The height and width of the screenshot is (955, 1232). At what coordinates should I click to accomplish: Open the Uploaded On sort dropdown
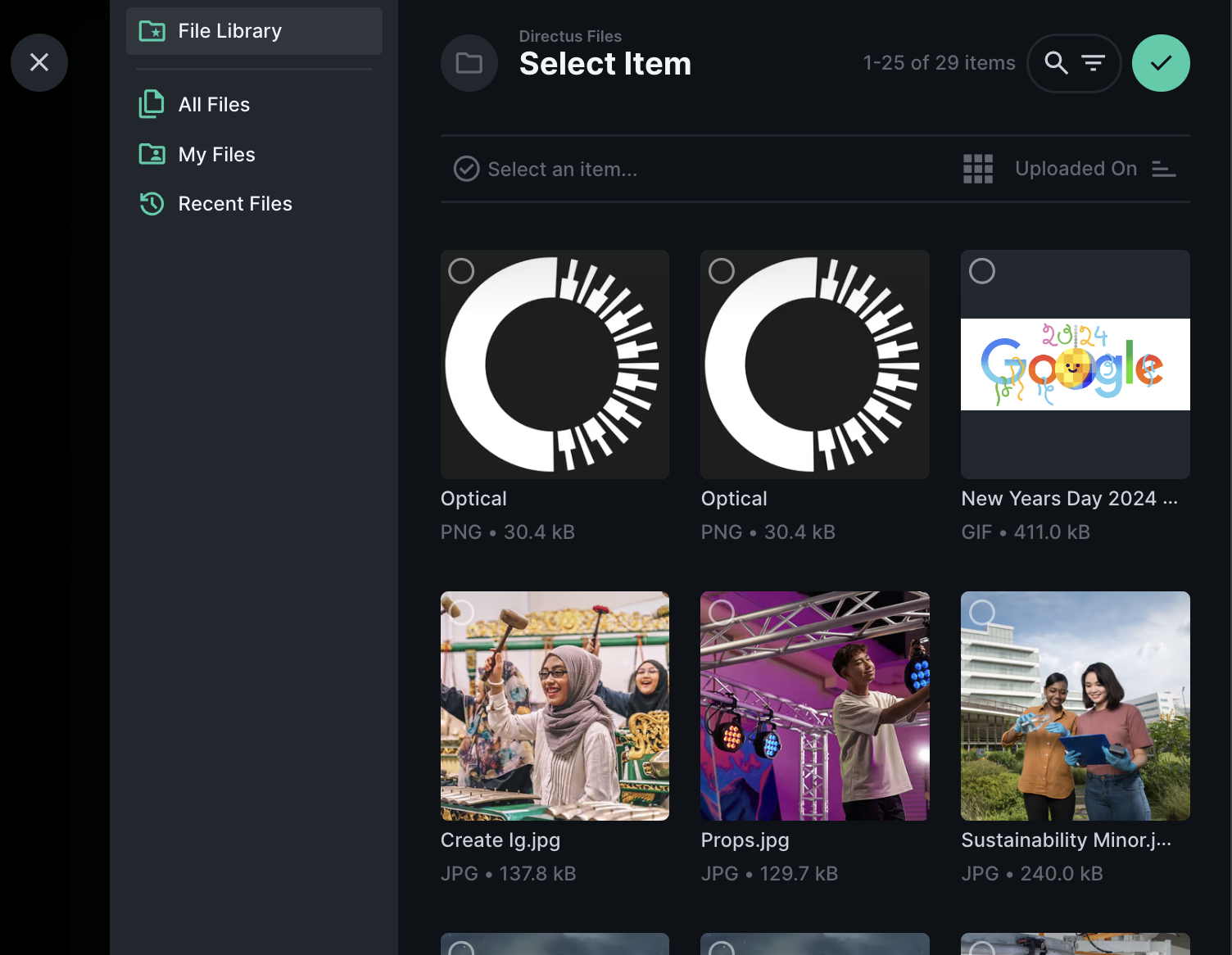coord(1076,169)
